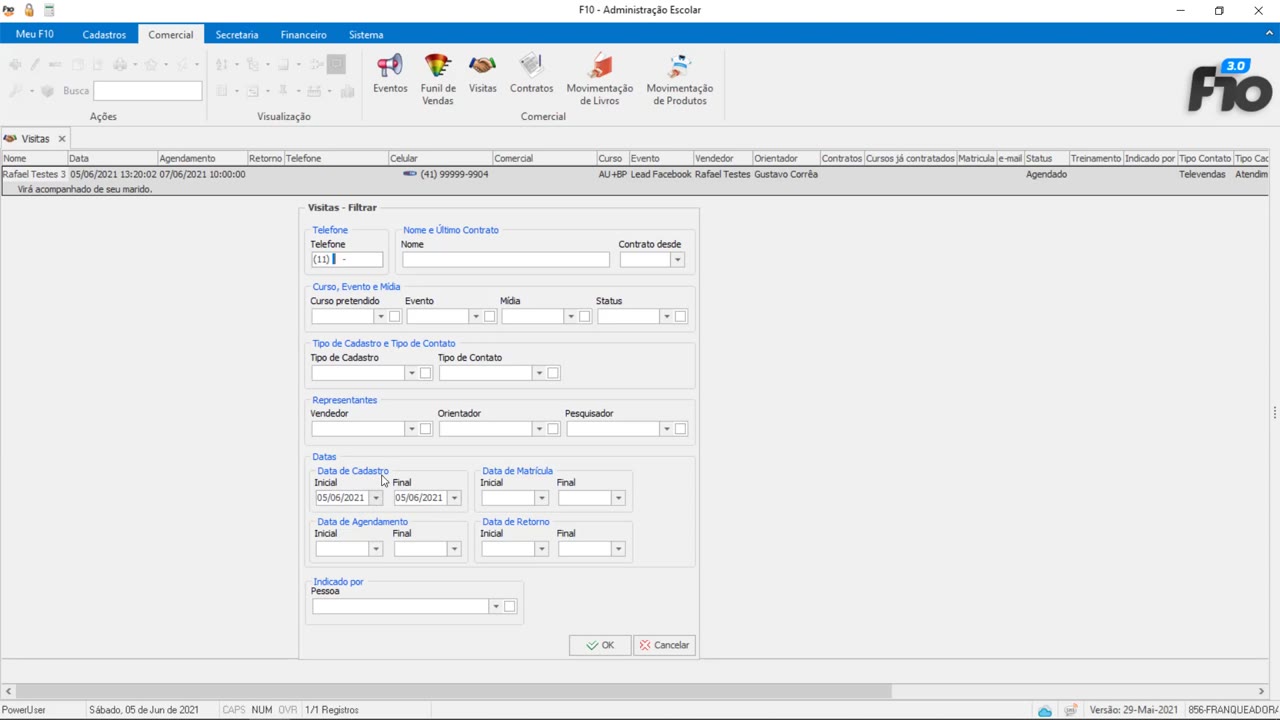The height and width of the screenshot is (720, 1280).
Task: Open the Visitas handshake icon
Action: (x=483, y=75)
